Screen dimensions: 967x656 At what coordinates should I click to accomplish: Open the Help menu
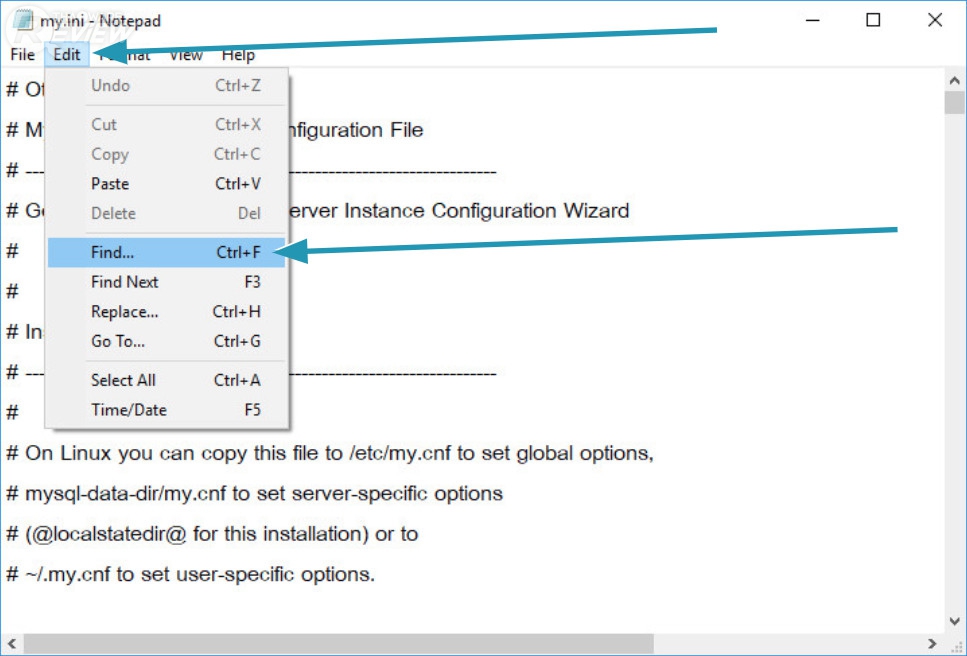pos(238,55)
